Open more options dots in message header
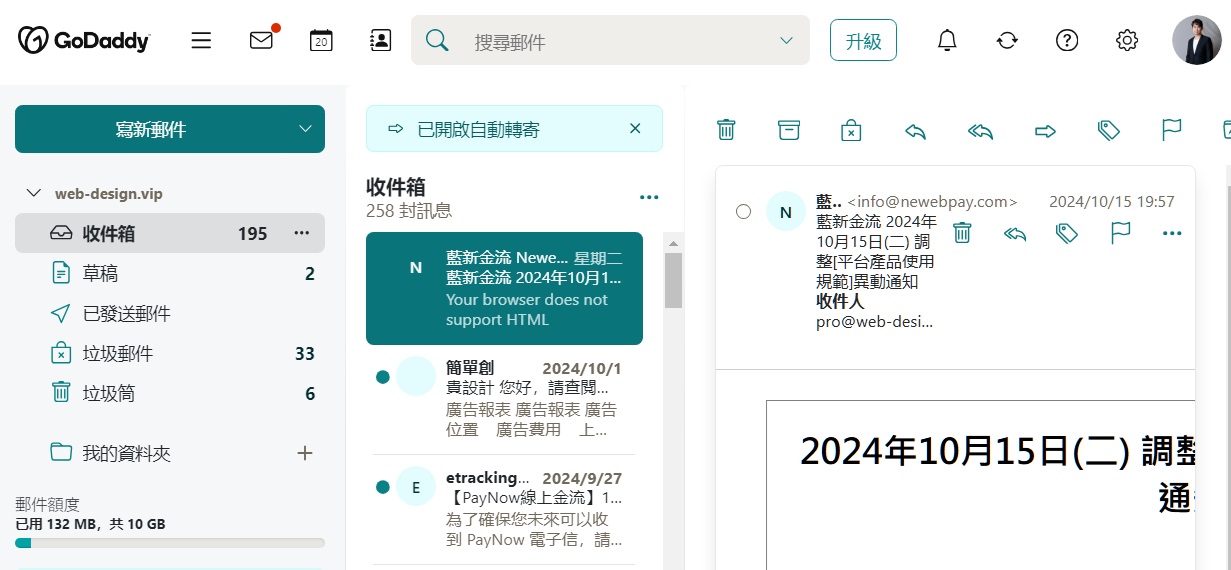 [x=1172, y=234]
